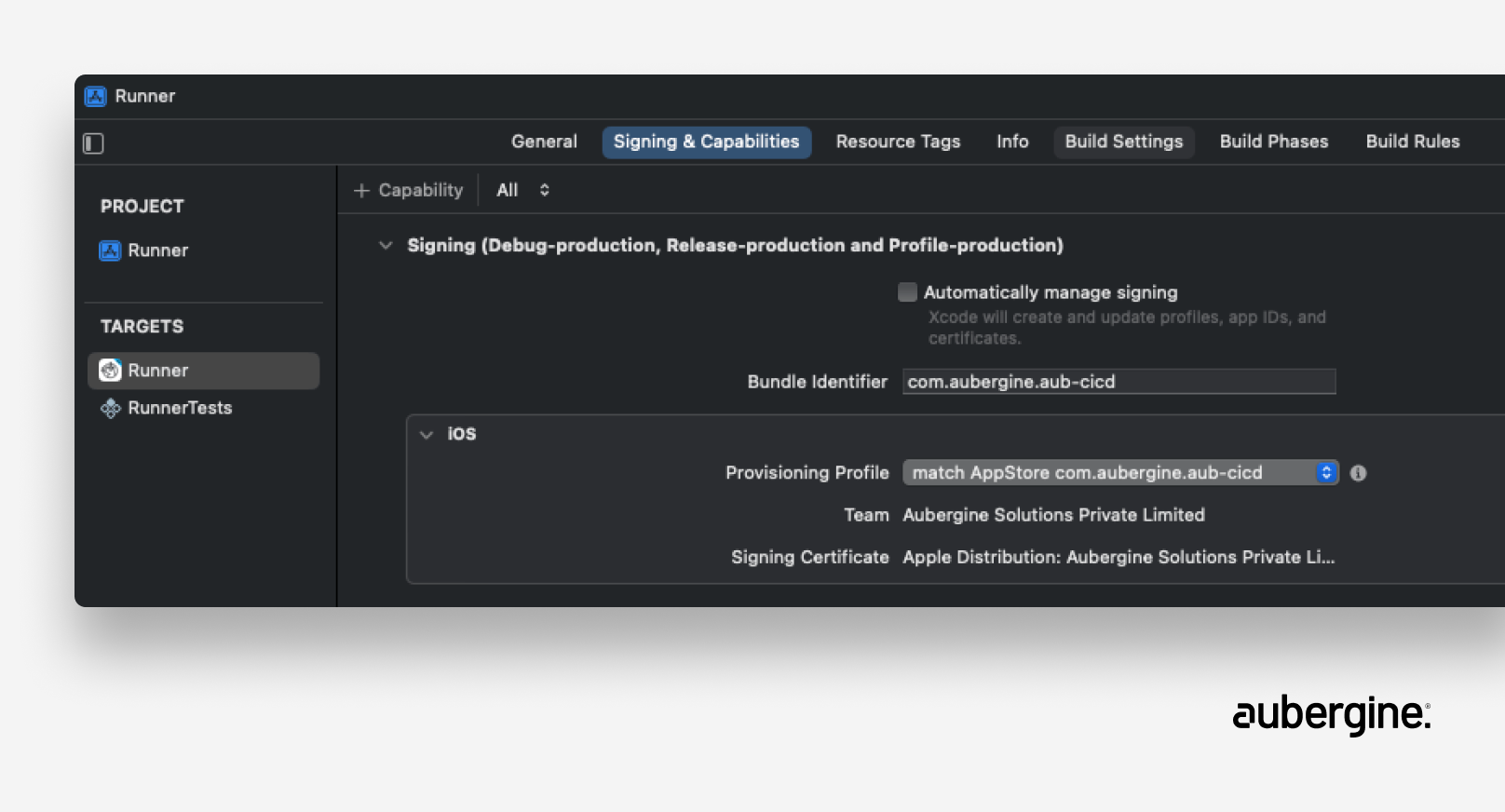Open the All configurations filter dropdown

[523, 190]
